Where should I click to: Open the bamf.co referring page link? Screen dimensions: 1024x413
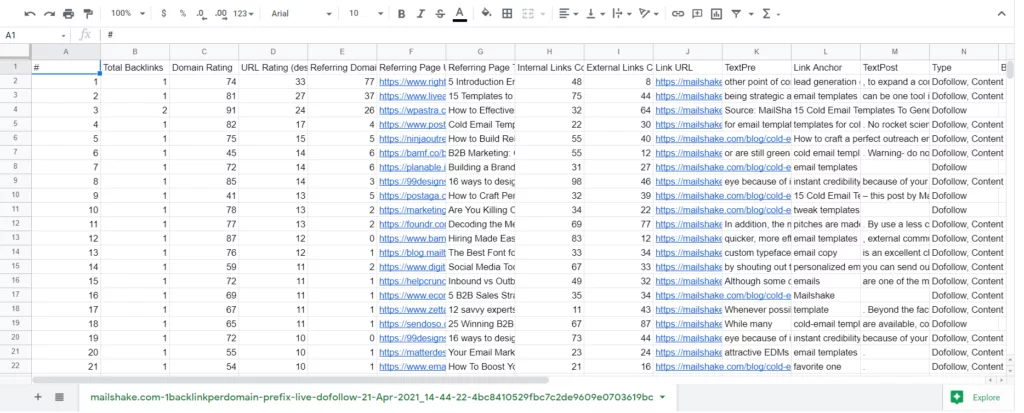(412, 153)
